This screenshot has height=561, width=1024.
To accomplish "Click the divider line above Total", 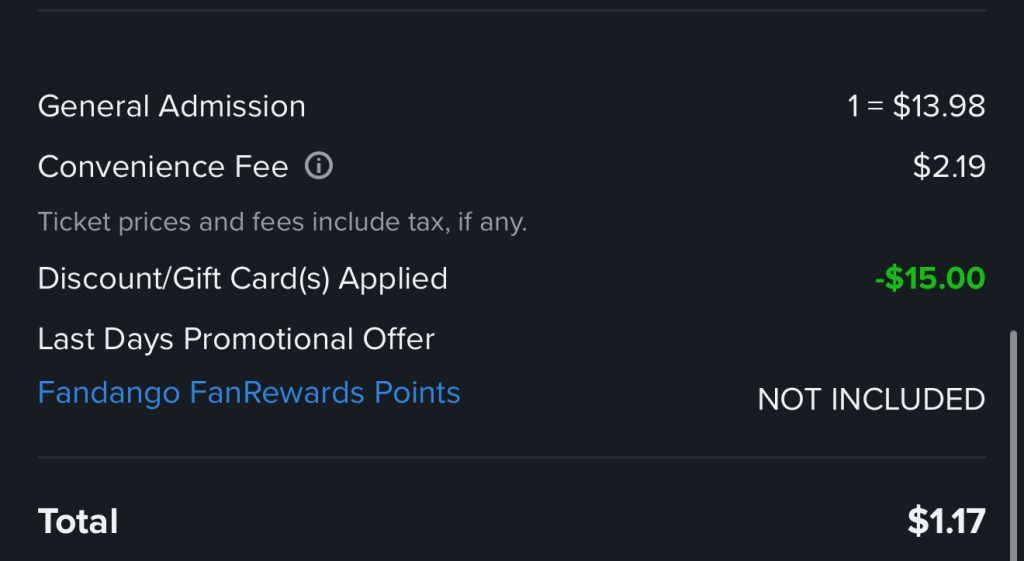I will pyautogui.click(x=512, y=458).
